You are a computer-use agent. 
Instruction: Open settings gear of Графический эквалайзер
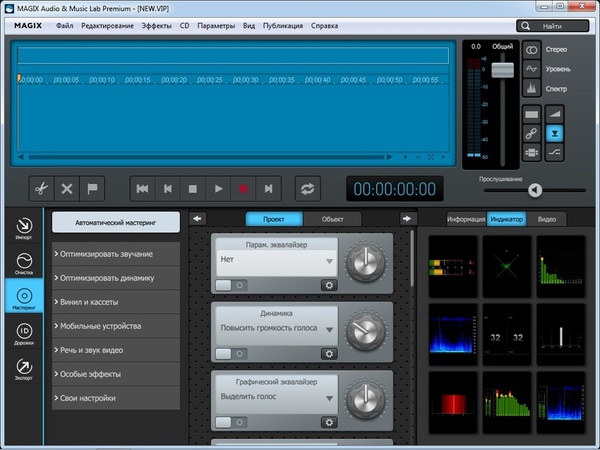point(329,422)
